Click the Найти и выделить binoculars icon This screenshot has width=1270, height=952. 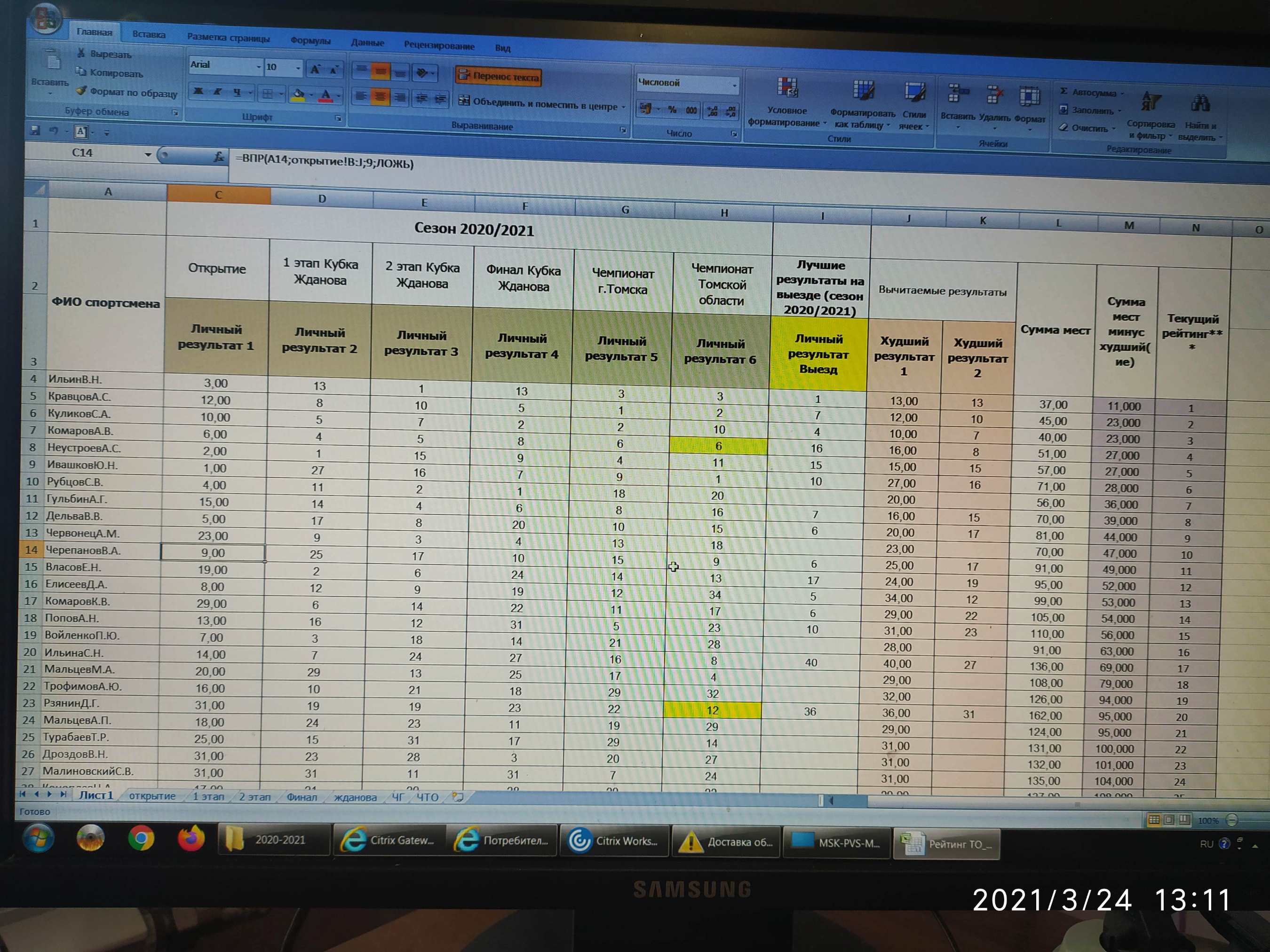(1200, 104)
